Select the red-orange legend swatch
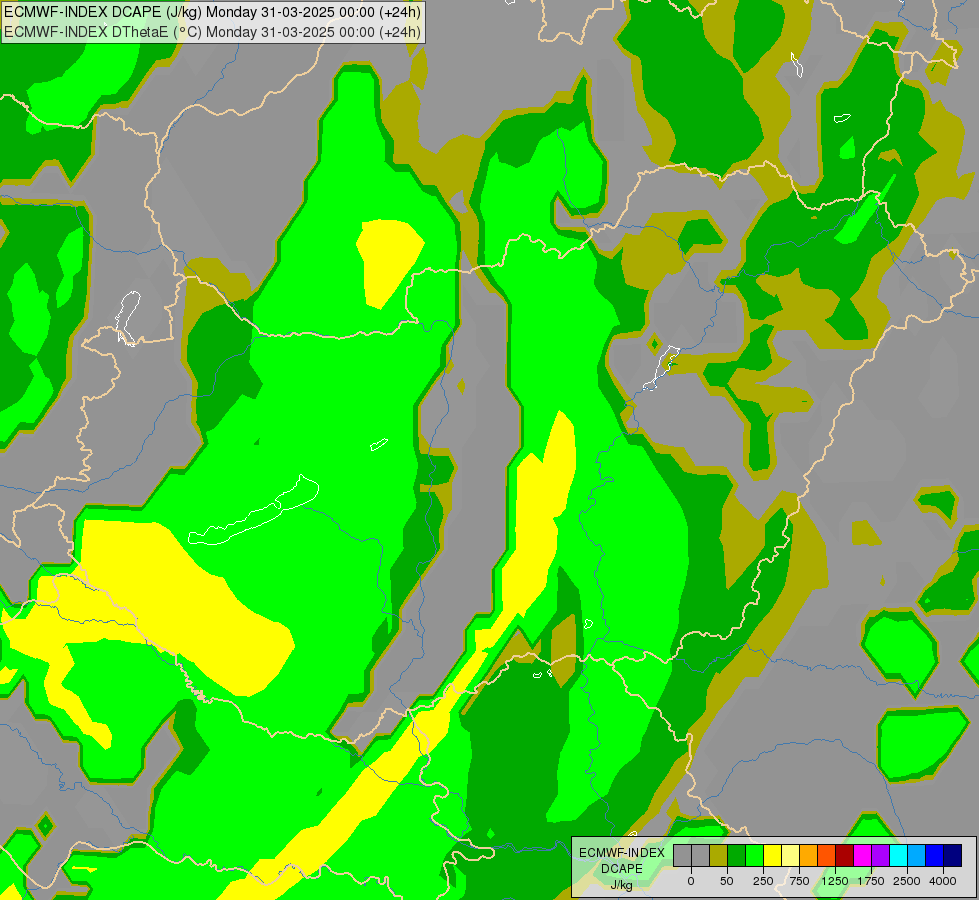 [827, 856]
